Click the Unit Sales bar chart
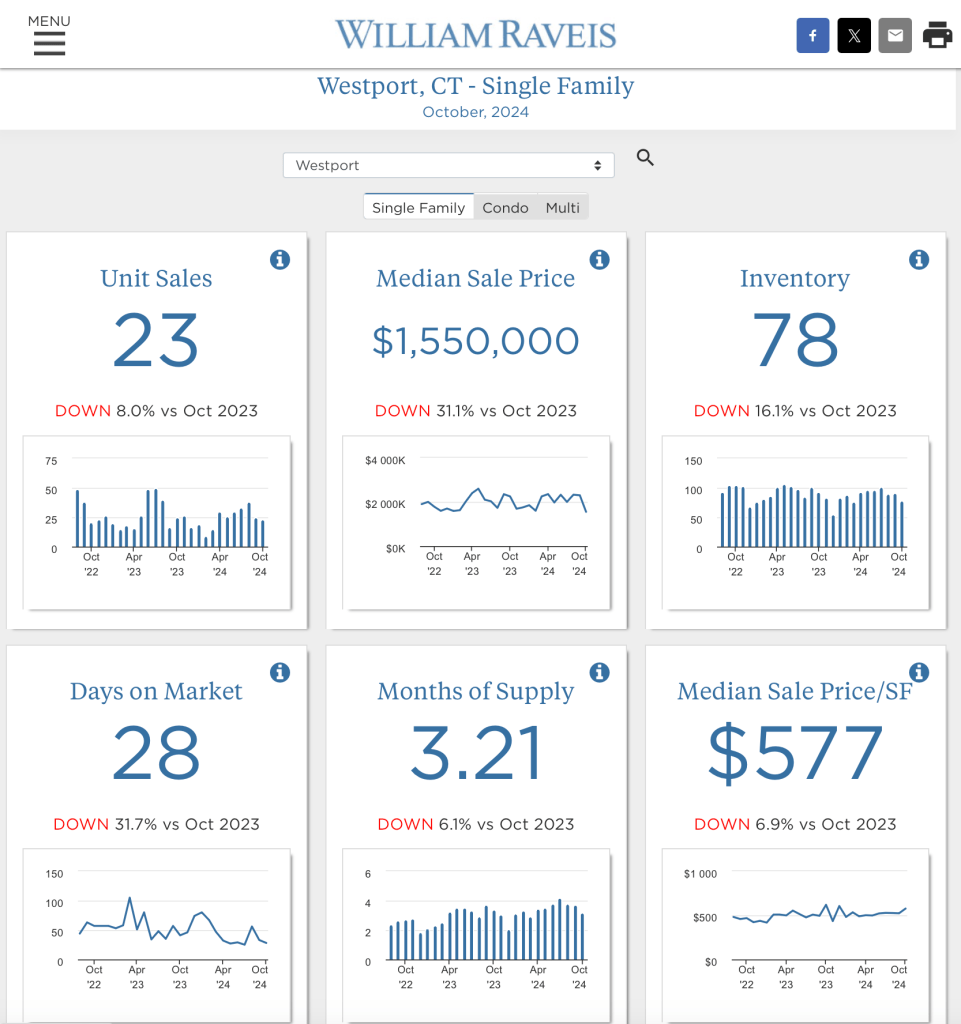The width and height of the screenshot is (961, 1024). click(157, 520)
